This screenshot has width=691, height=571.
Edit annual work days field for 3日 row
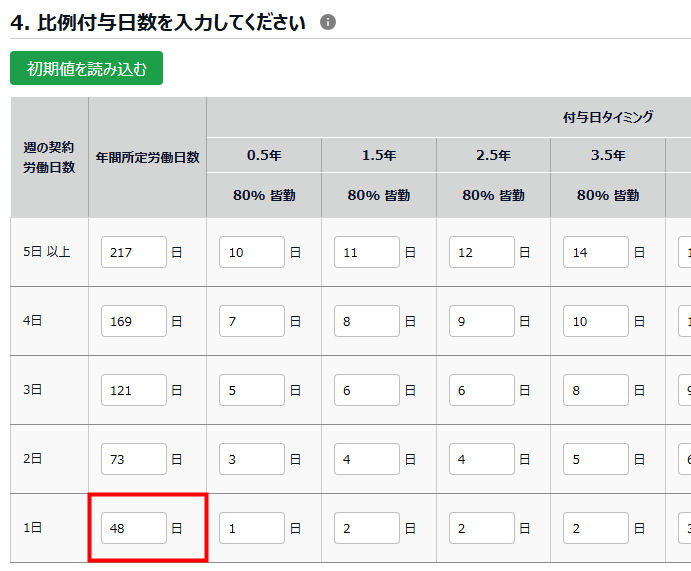coord(134,390)
